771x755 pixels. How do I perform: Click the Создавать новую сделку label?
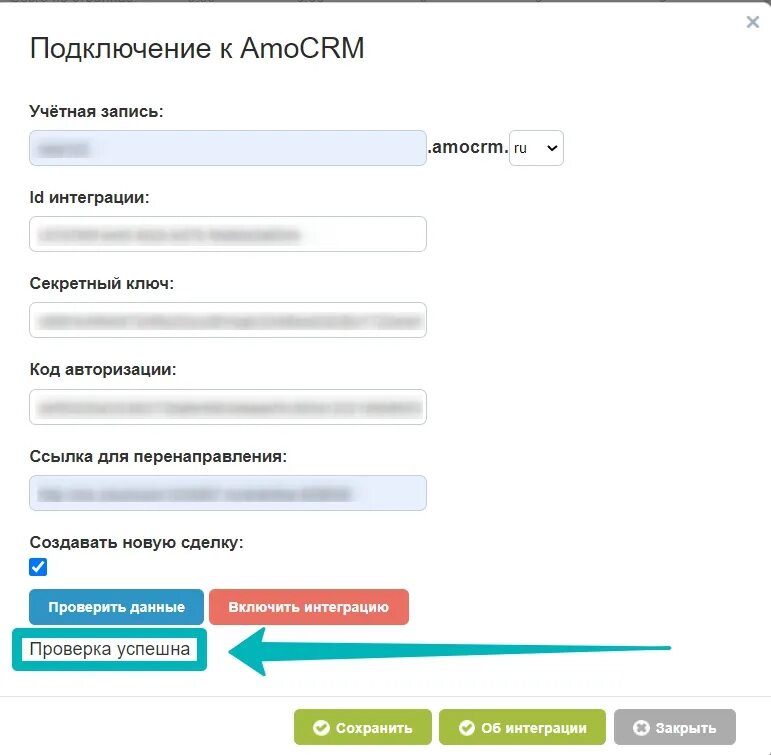137,542
